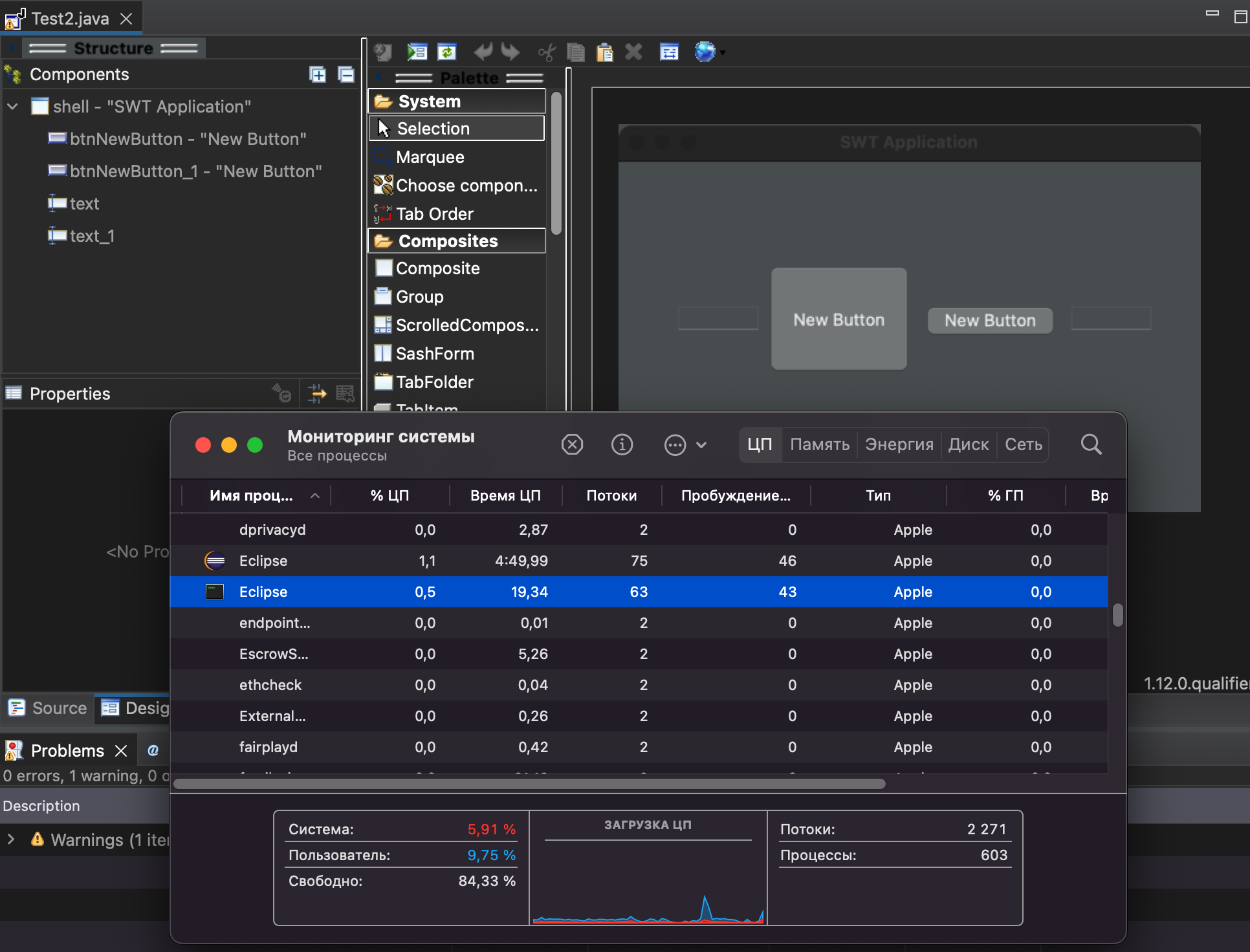Open the dropdown next to the globe toolbar icon
The width and height of the screenshot is (1250, 952).
(721, 52)
